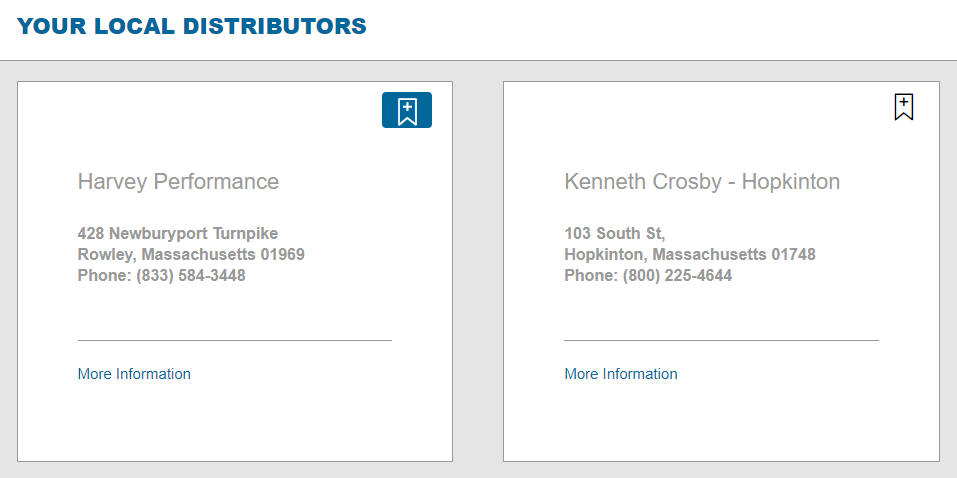Click Harvey Performance phone number (833) 584-3448
The height and width of the screenshot is (478, 957).
click(191, 276)
